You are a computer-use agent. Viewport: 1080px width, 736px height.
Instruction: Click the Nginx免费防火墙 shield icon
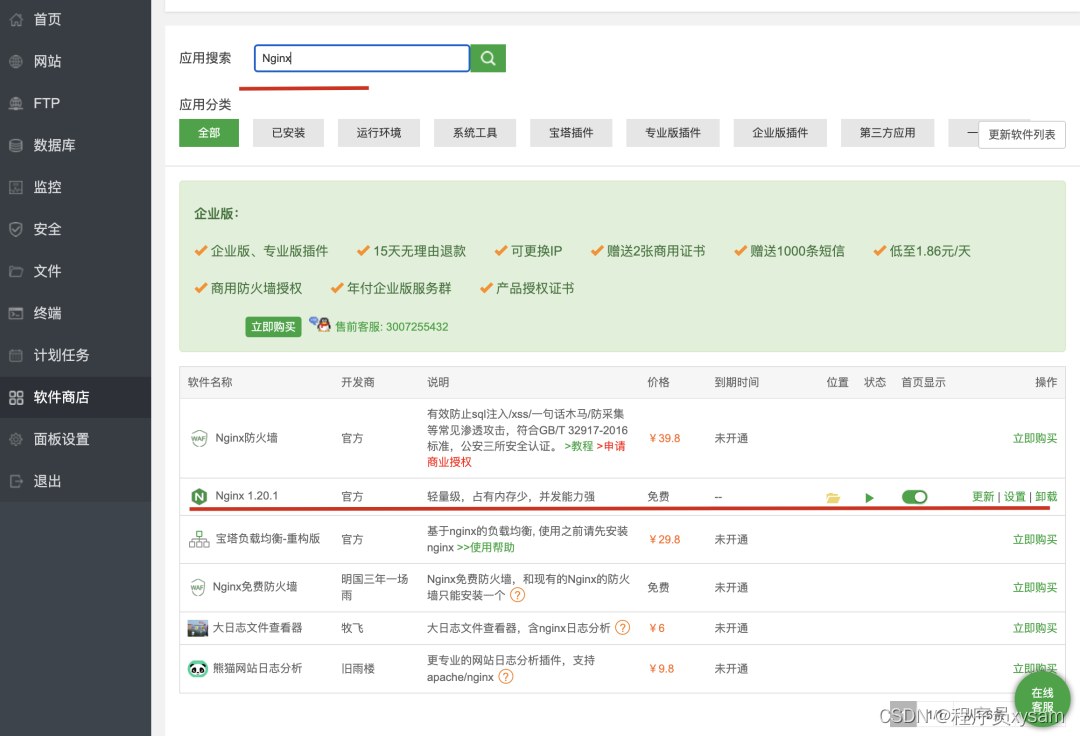tap(198, 587)
